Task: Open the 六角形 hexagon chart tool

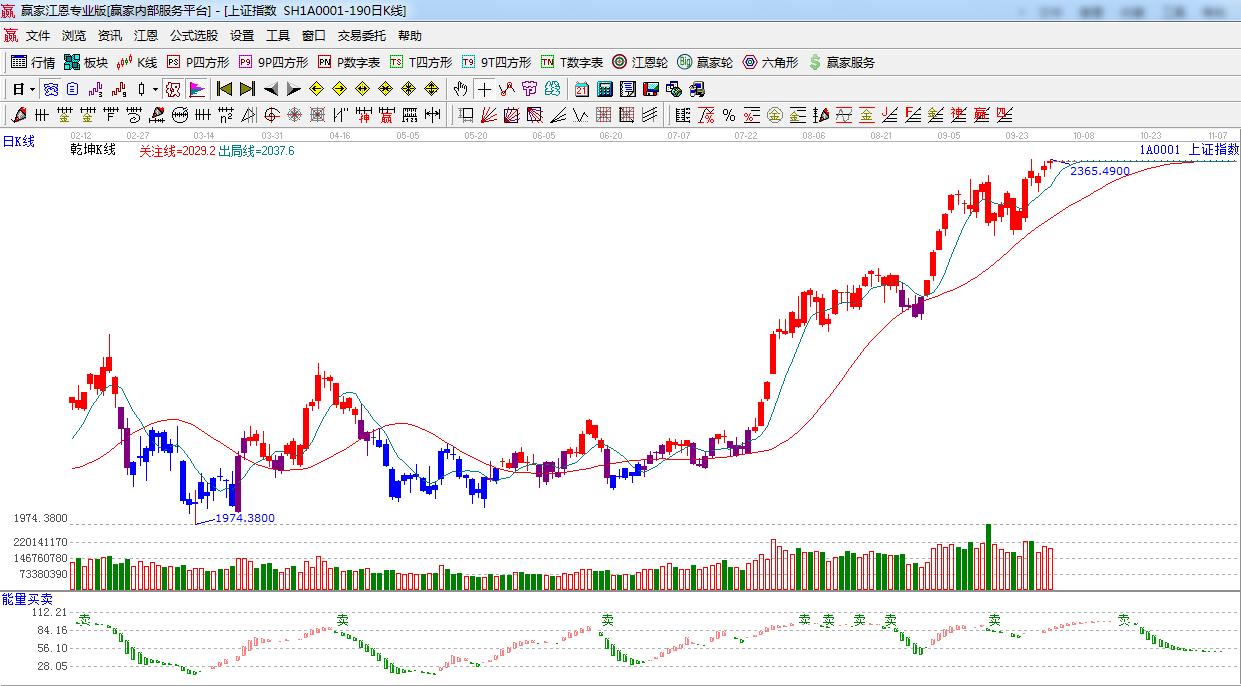Action: click(x=770, y=62)
